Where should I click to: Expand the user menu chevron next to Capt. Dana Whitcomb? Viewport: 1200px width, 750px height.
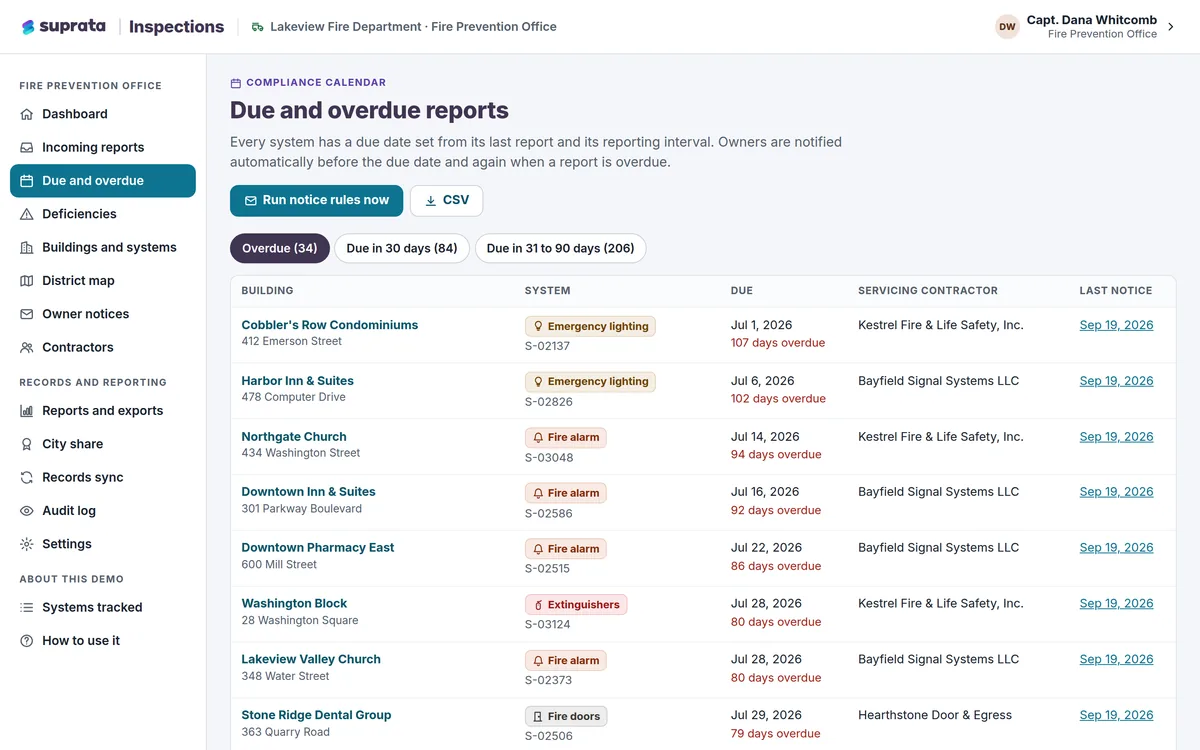point(1171,27)
